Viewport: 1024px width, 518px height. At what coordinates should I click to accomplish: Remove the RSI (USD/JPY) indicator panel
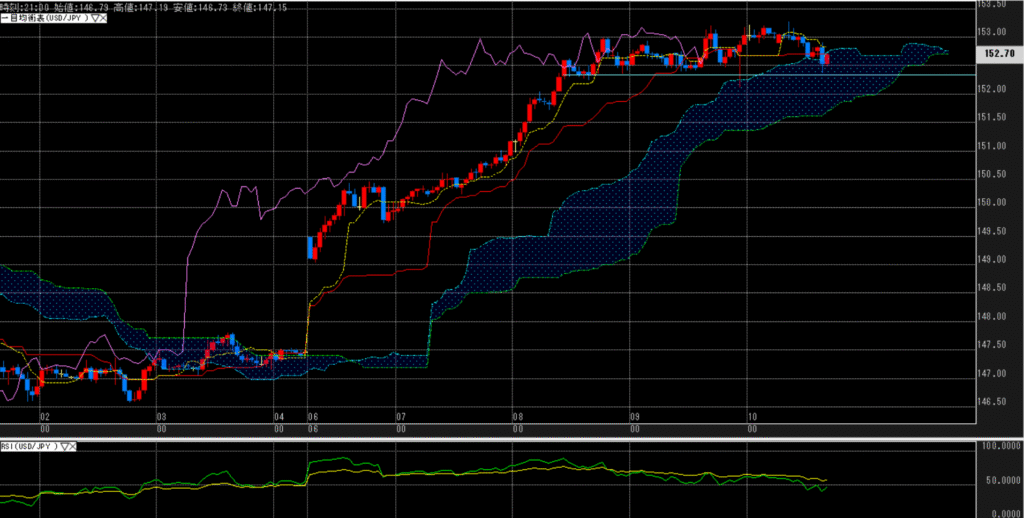(x=71, y=447)
